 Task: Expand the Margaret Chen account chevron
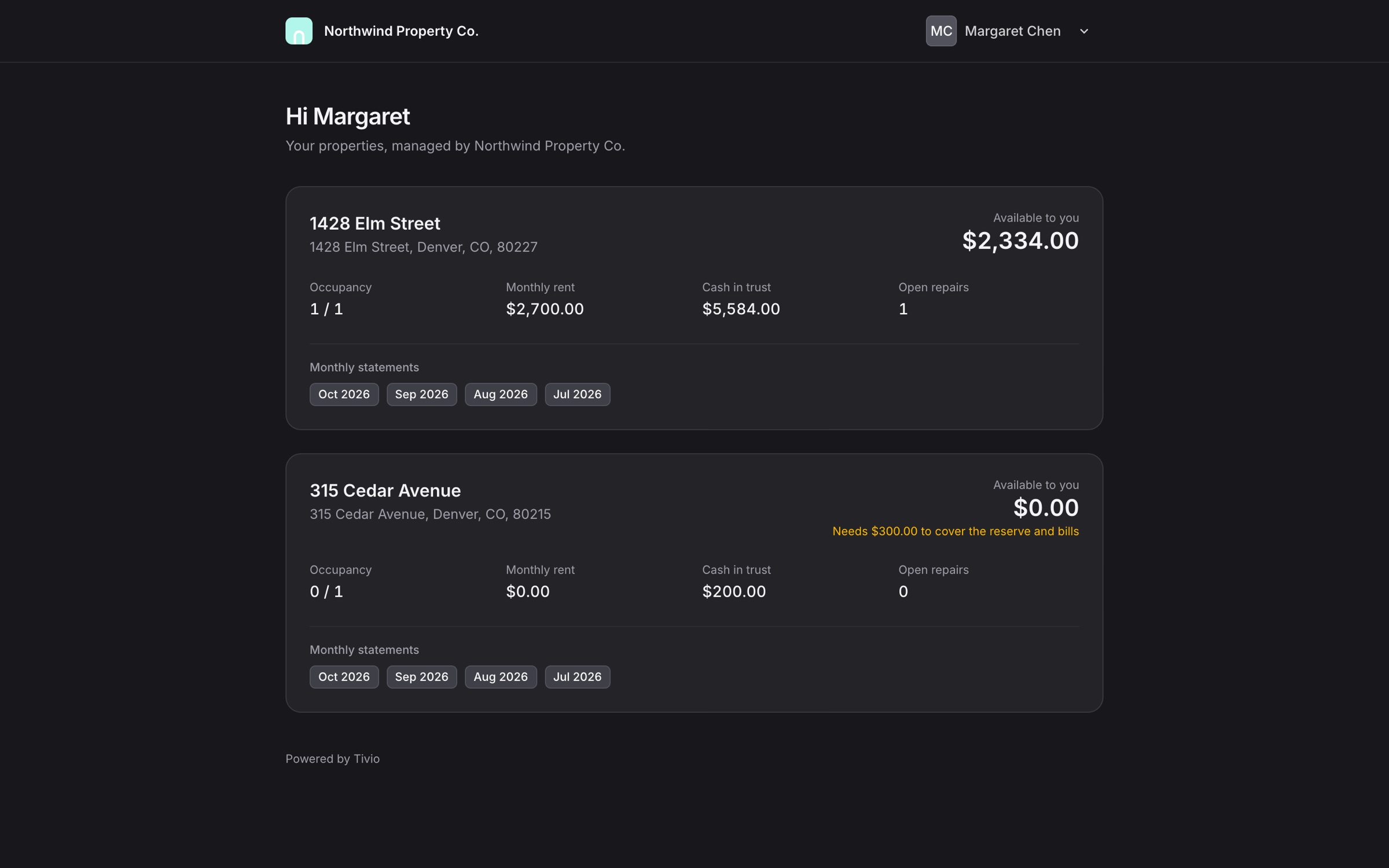[1084, 31]
